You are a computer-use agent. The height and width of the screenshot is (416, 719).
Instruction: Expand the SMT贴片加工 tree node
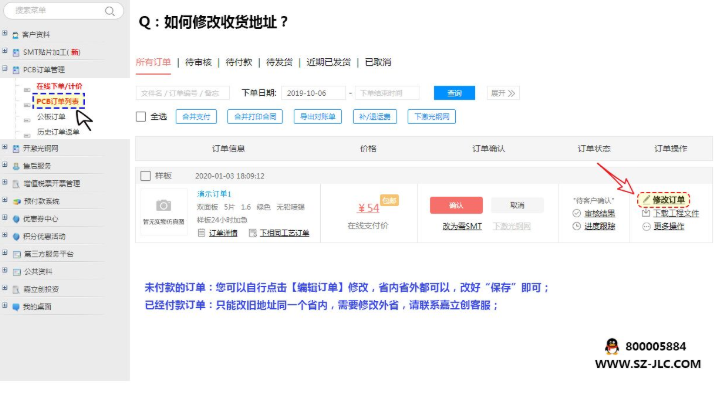(5, 51)
